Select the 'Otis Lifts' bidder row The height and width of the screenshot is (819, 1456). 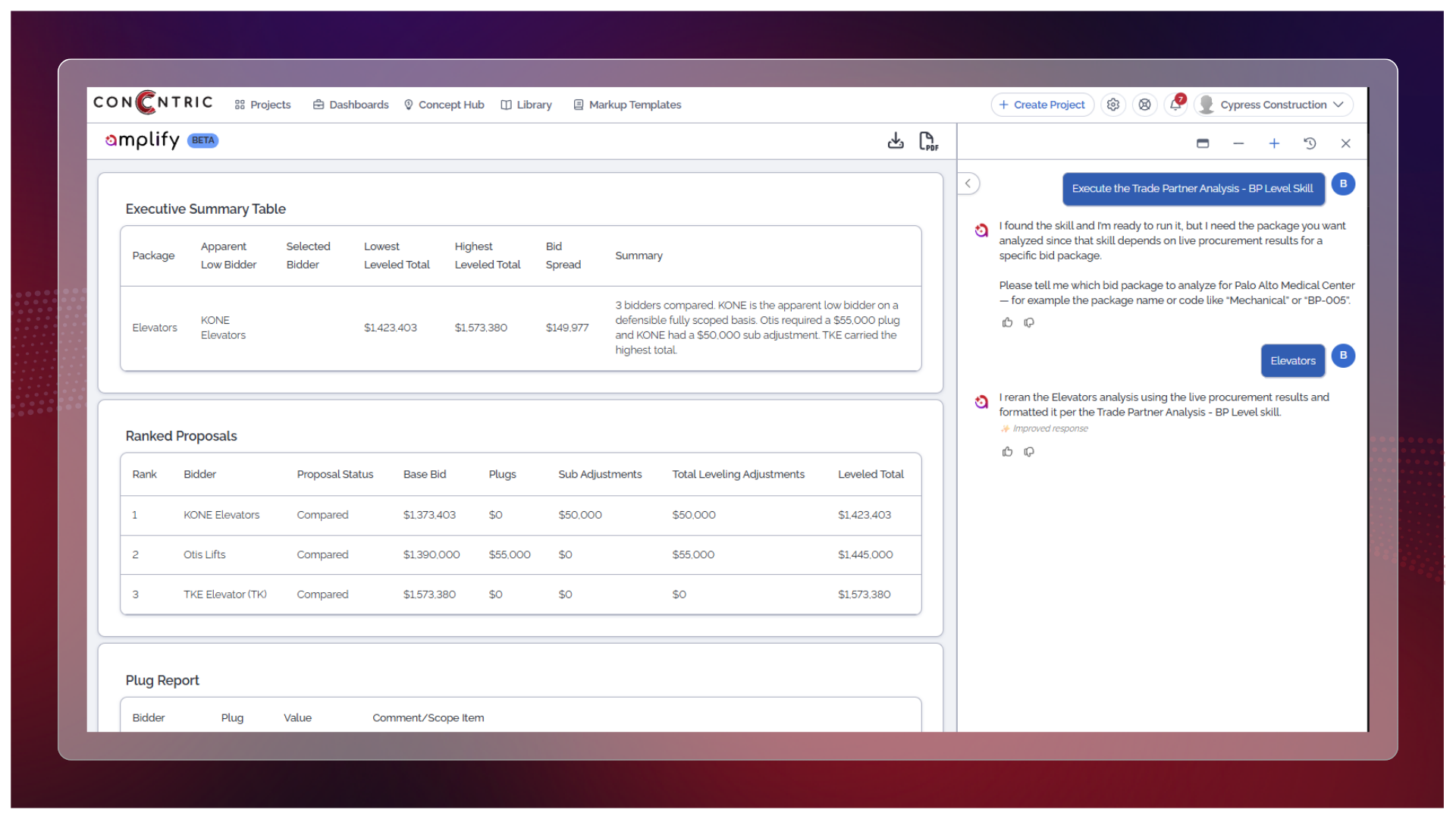[x=521, y=555]
